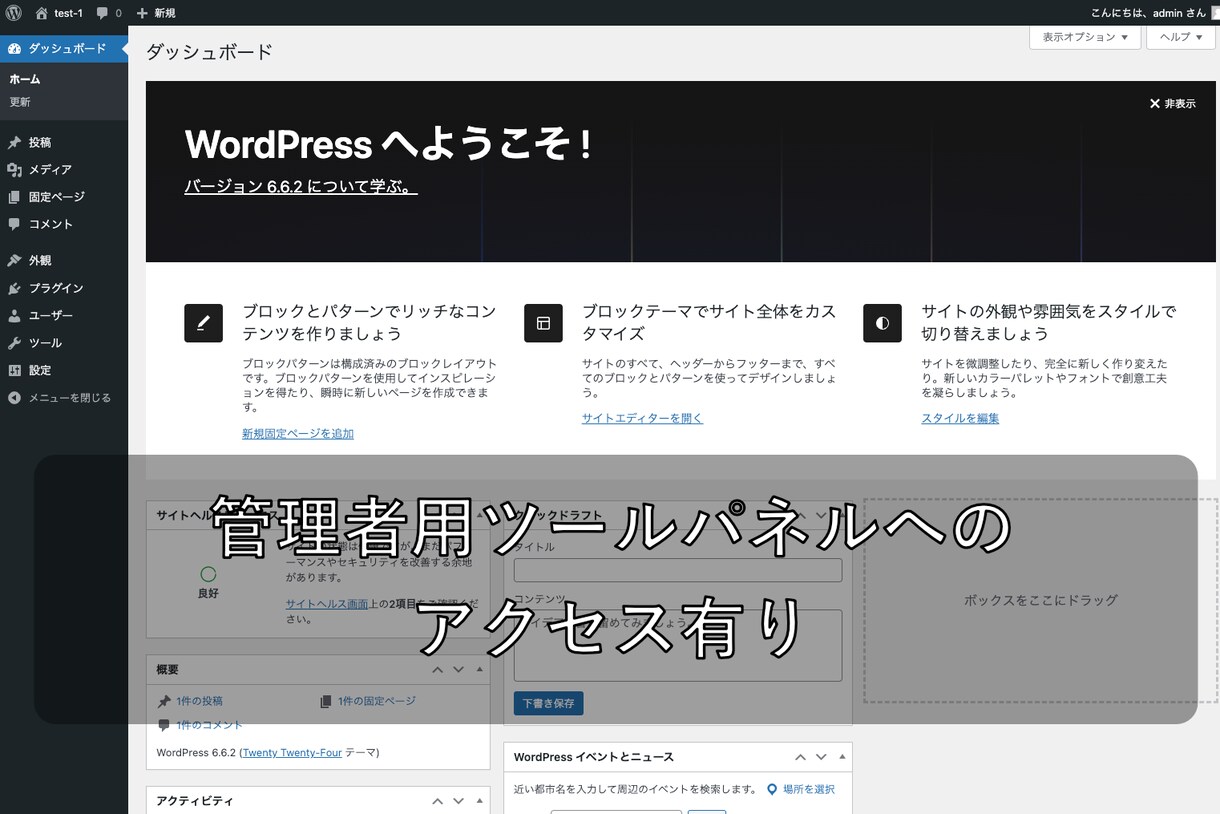Click the block theme layout icon
This screenshot has width=1220, height=814.
click(x=543, y=323)
